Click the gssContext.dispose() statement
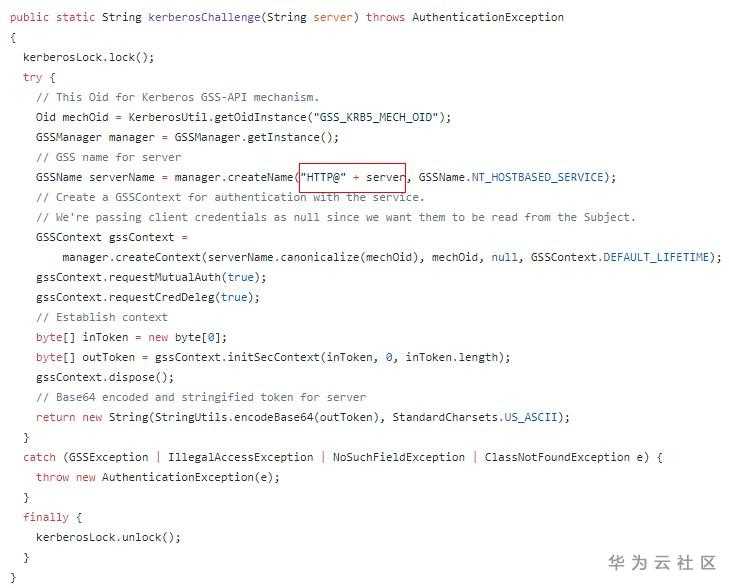 tap(105, 377)
